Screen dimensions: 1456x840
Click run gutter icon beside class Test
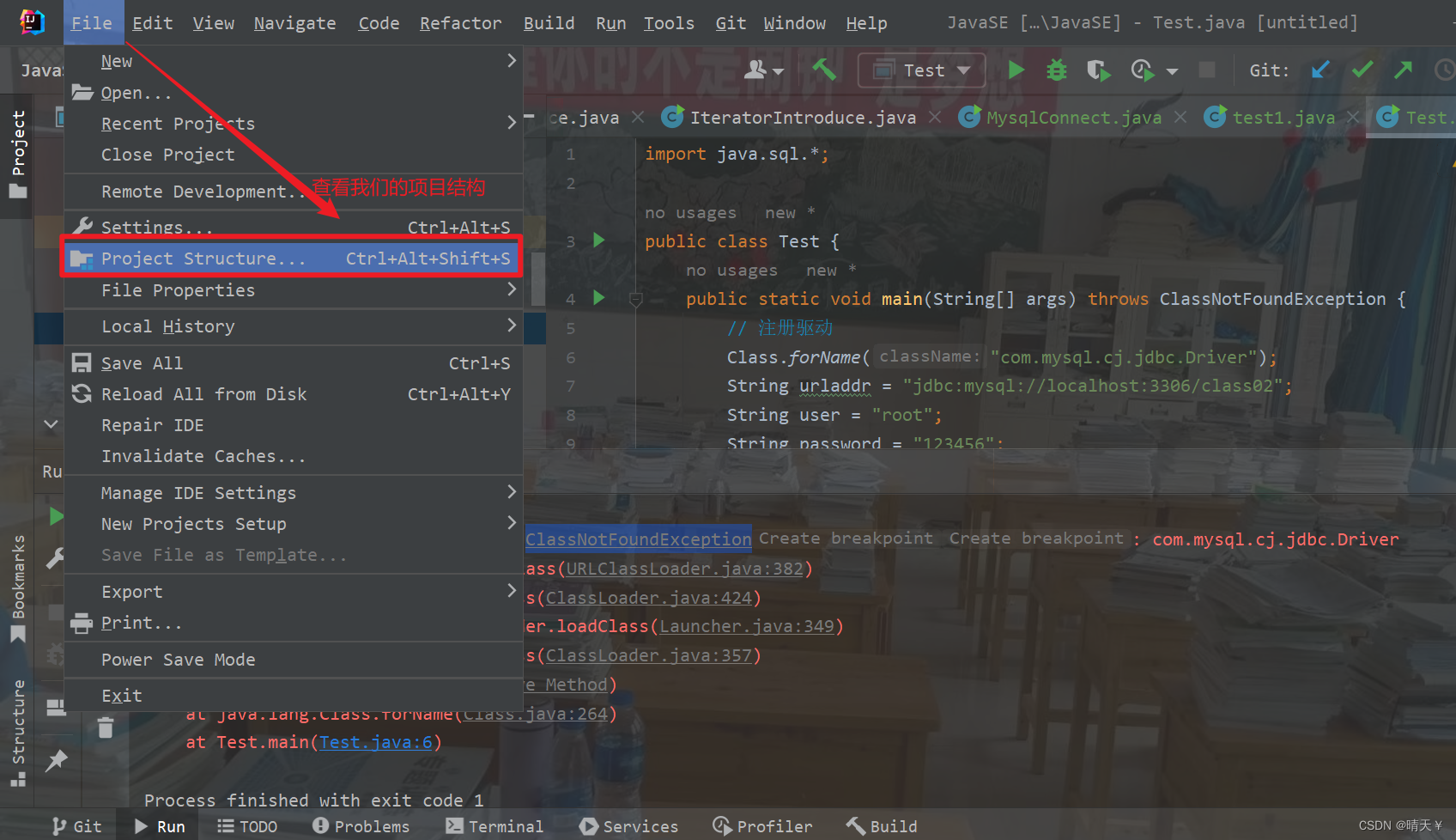(x=599, y=240)
